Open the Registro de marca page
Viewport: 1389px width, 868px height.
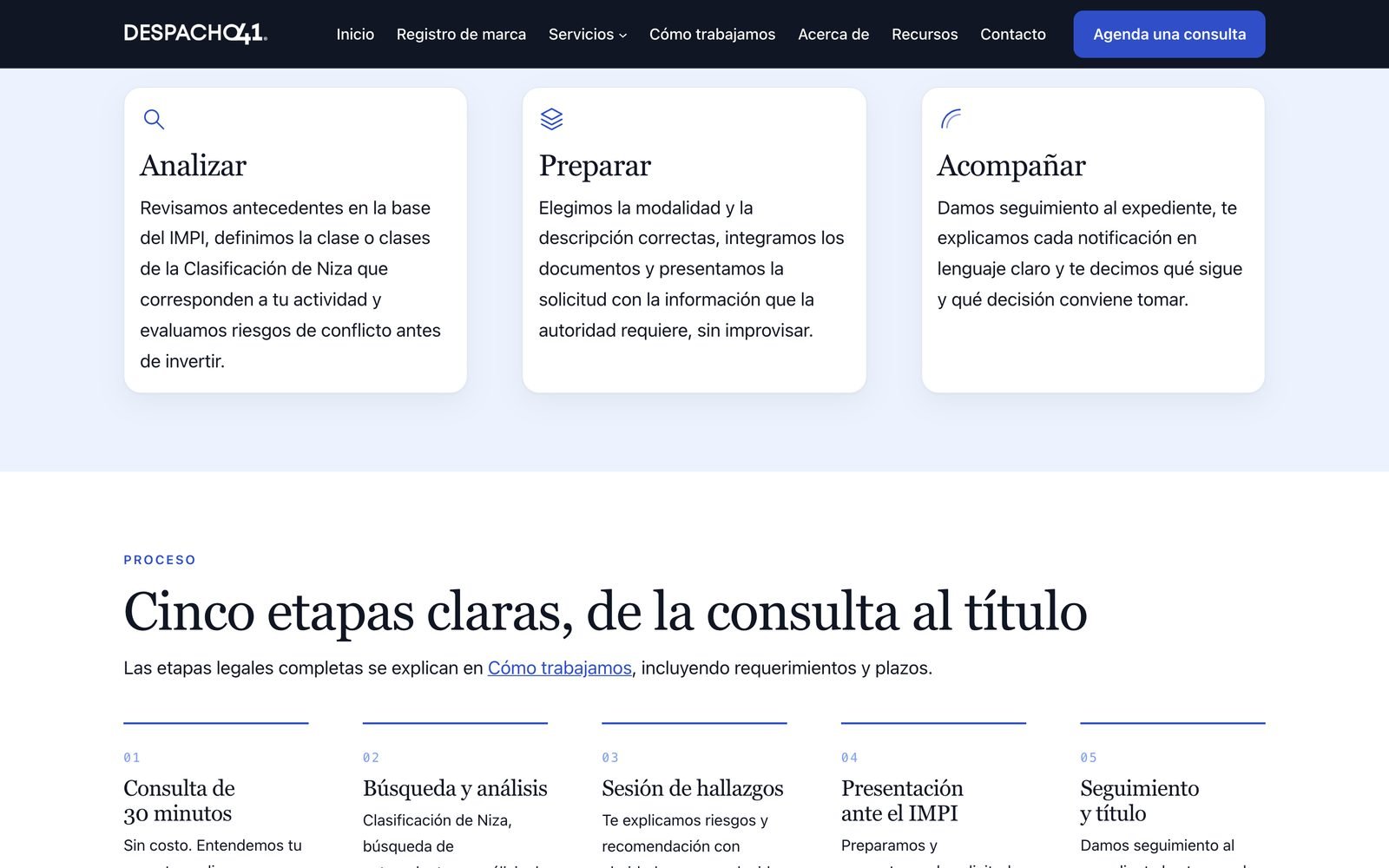[x=461, y=34]
